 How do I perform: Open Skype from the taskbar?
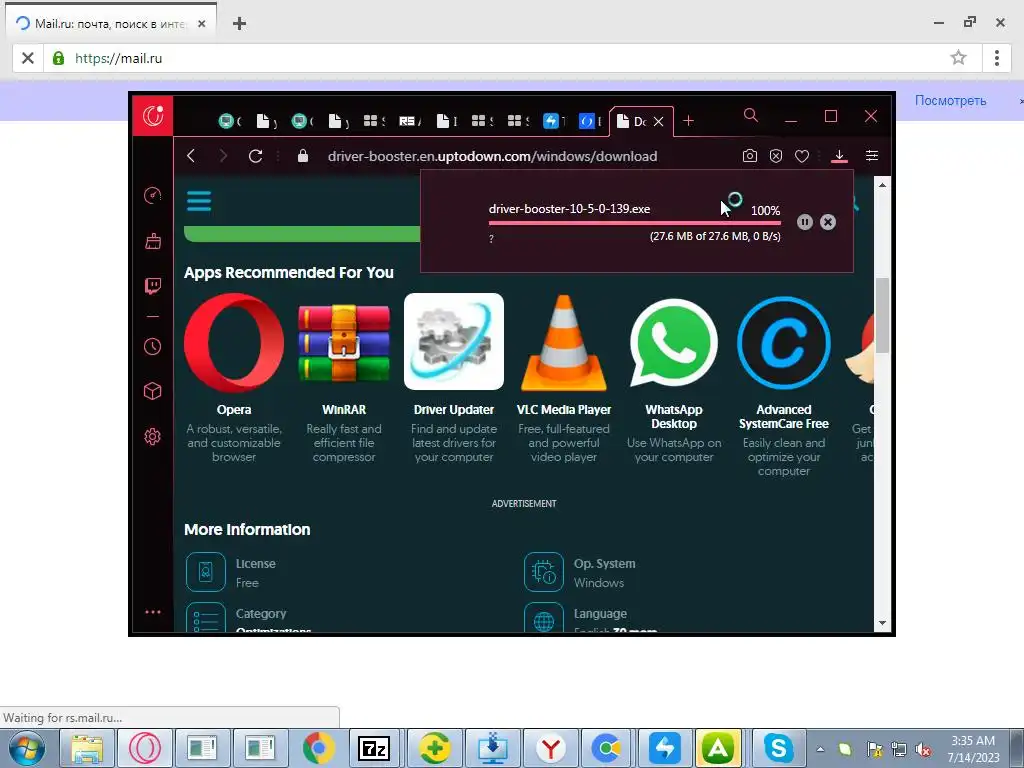point(778,748)
